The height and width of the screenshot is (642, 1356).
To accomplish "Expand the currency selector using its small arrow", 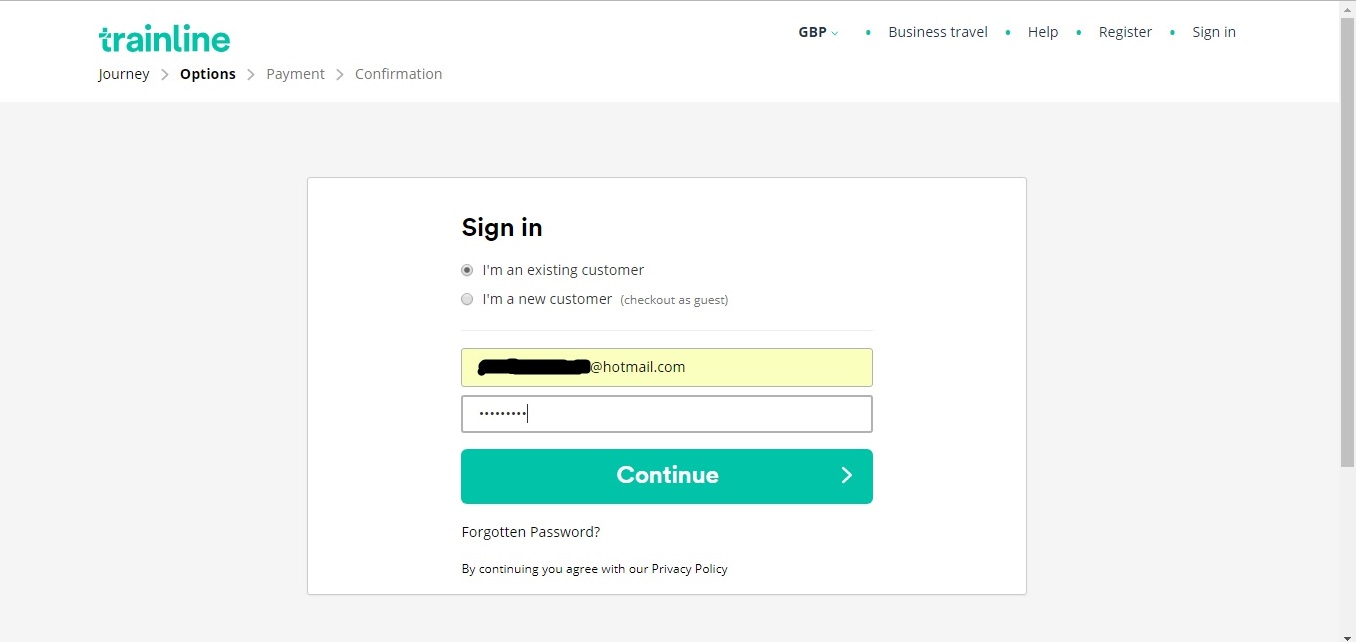I will pos(835,33).
